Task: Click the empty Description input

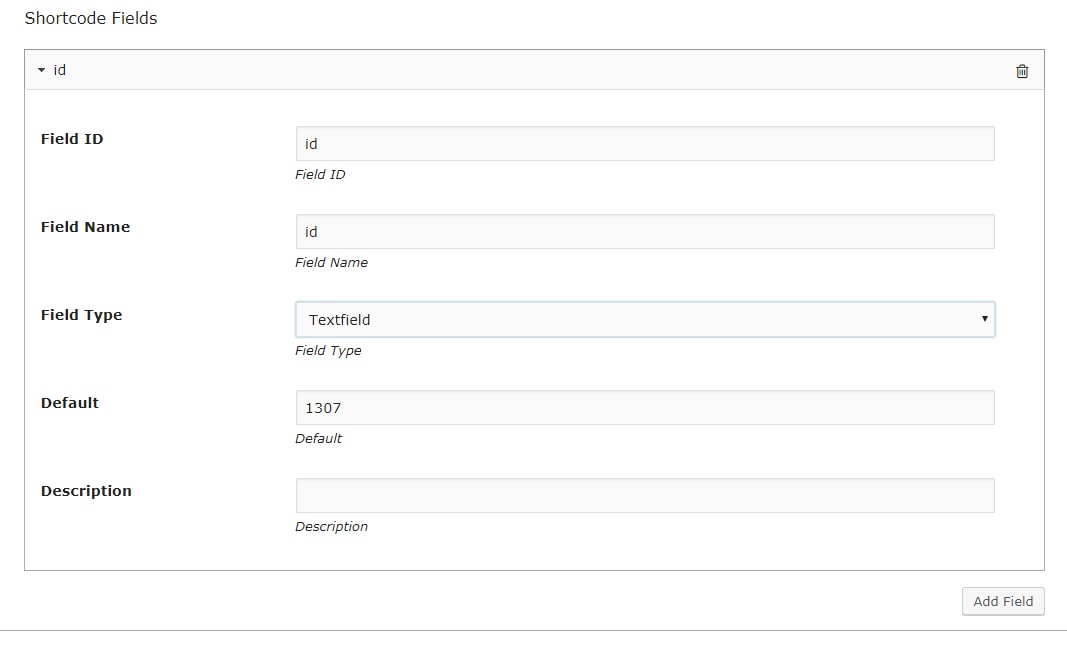Action: pyautogui.click(x=645, y=495)
